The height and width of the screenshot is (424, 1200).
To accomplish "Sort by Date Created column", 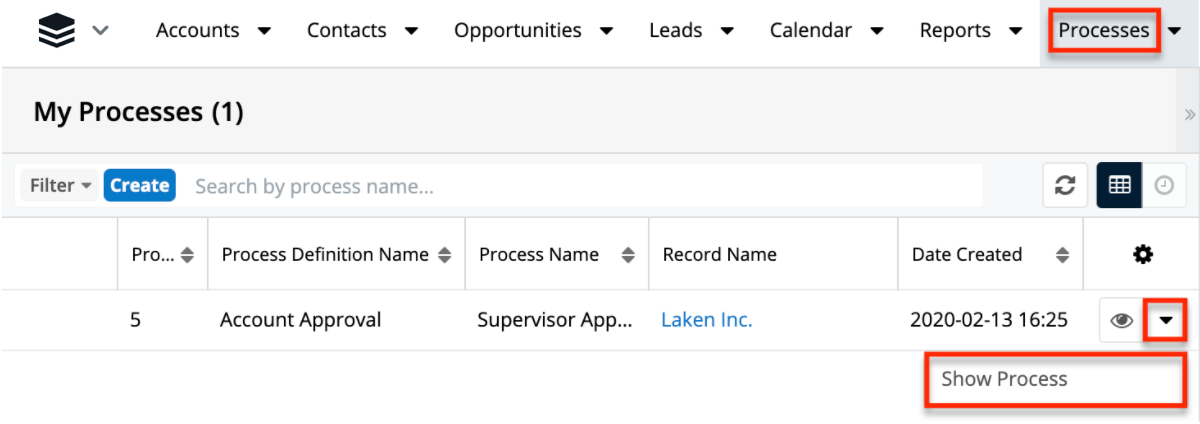I will point(1062,255).
